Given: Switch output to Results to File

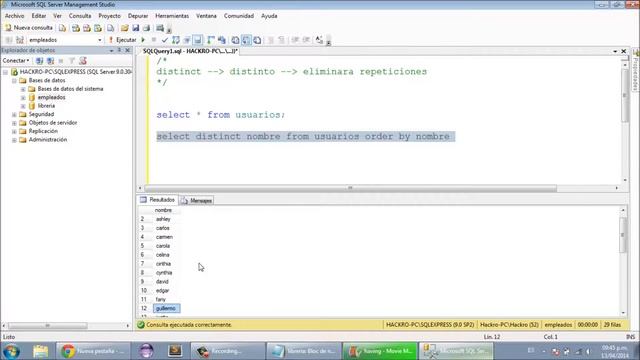Looking at the screenshot, I should tap(257, 40).
